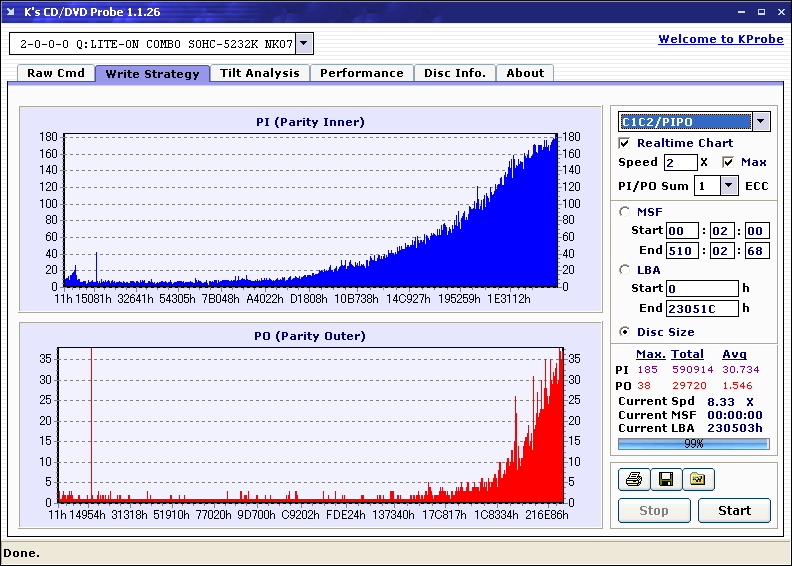Switch to the Performance tab

point(362,73)
